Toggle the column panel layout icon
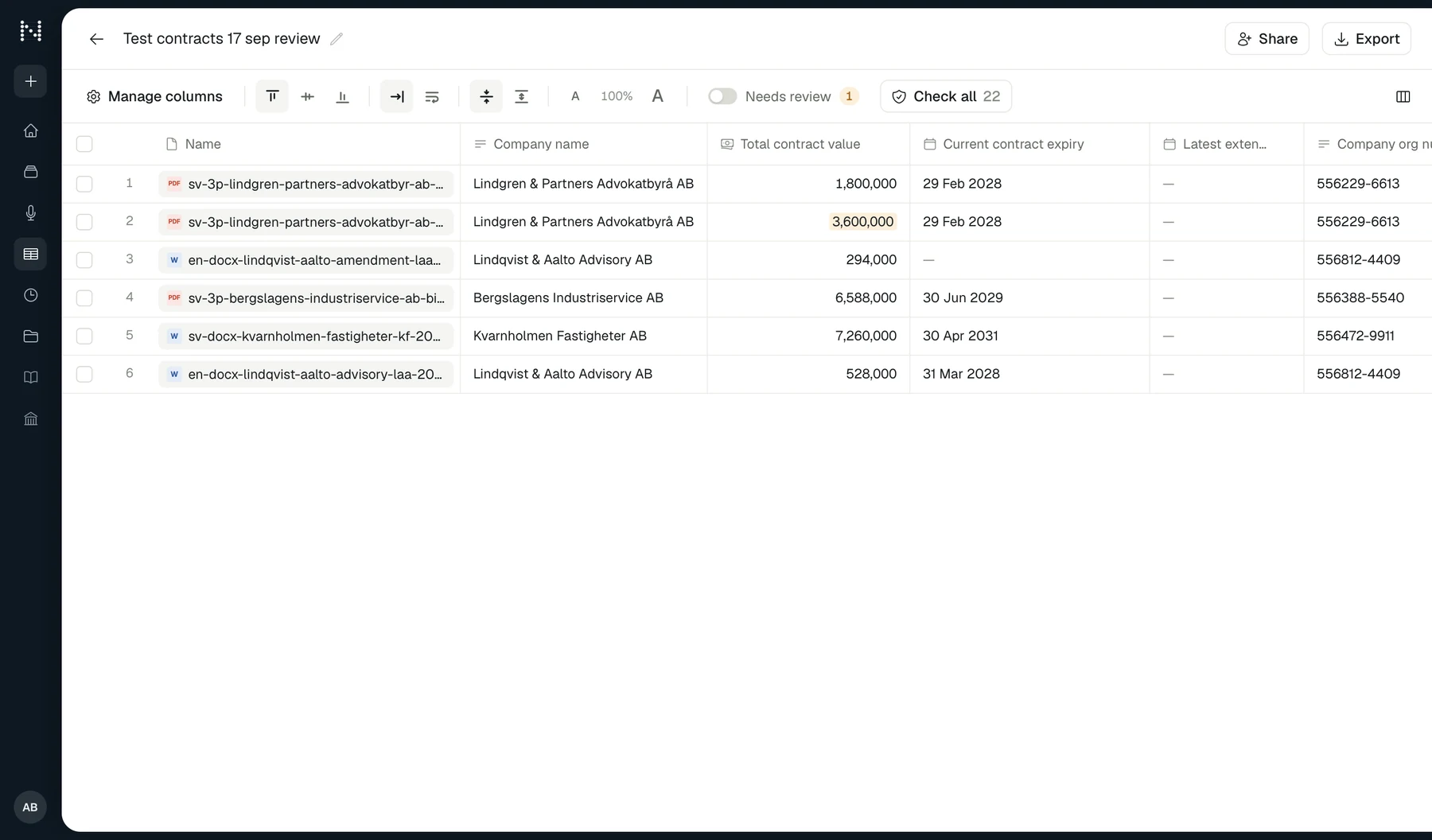 (1403, 96)
